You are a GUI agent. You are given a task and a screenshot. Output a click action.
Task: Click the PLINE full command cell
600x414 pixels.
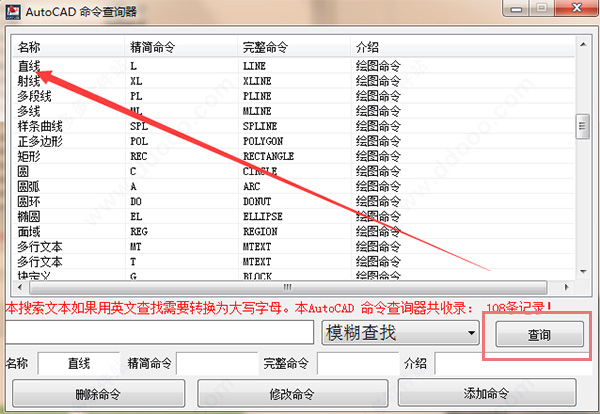[257, 96]
